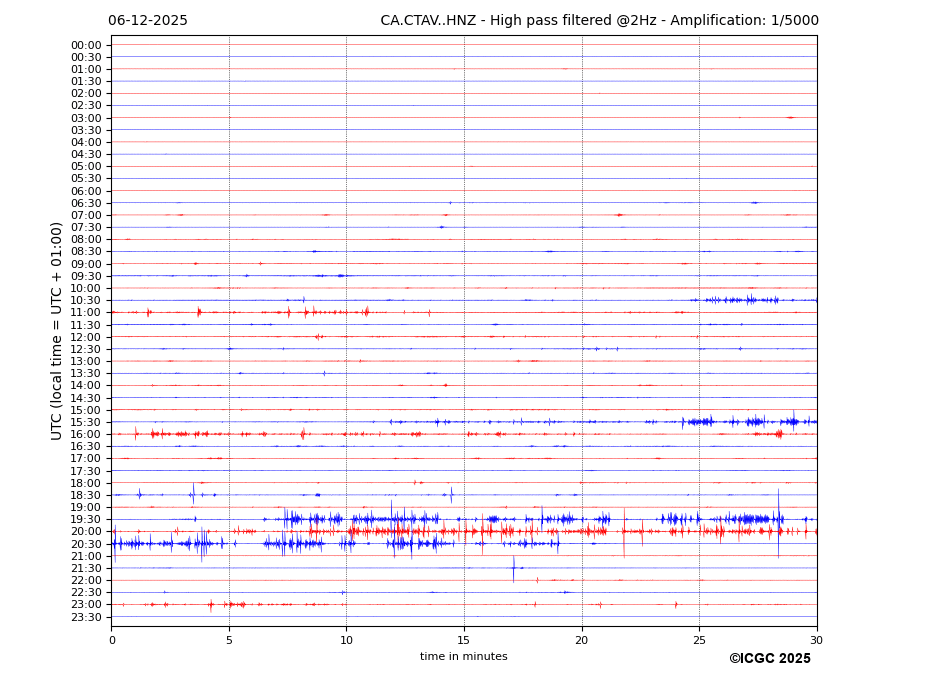
Task: Choose the 06:00 time row label
Action: [x=86, y=191]
